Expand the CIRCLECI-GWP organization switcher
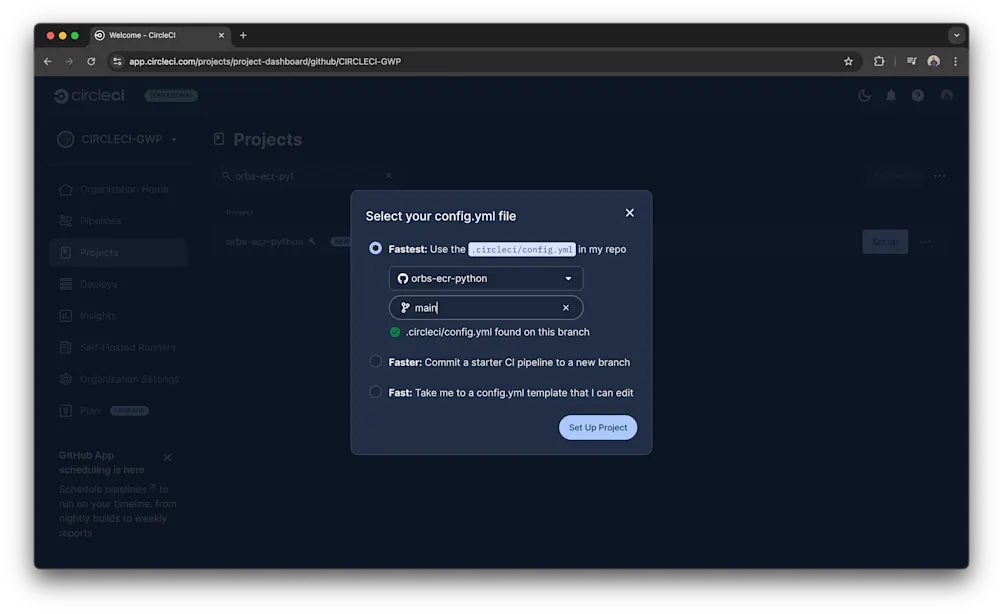This screenshot has height=614, width=1003. click(172, 139)
